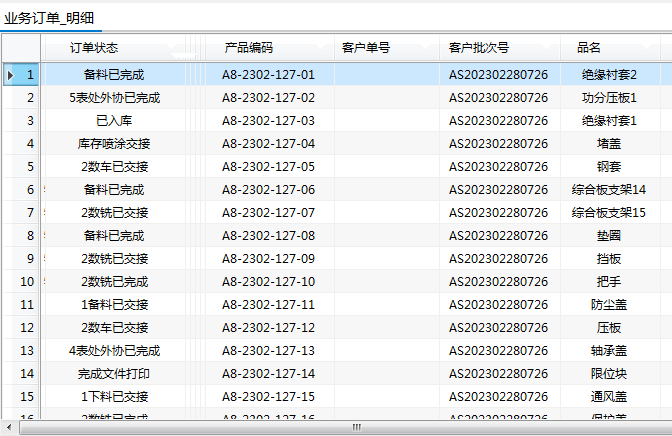Select the 综合板支架14 product name cell
The image size is (672, 436).
608,190
